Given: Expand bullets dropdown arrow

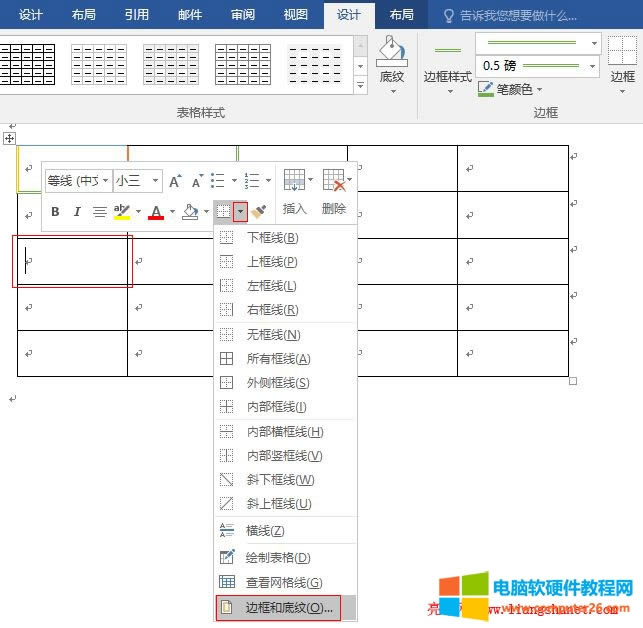Looking at the screenshot, I should [x=234, y=180].
